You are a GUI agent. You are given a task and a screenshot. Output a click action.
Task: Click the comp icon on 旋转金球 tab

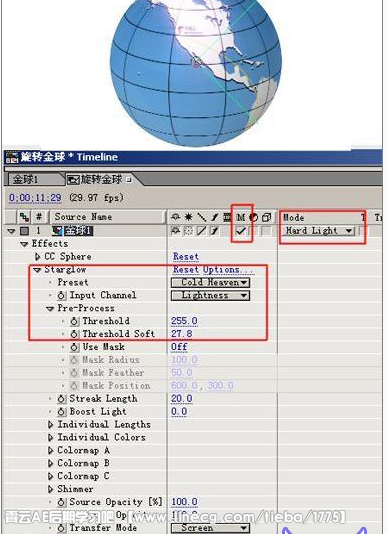73,179
